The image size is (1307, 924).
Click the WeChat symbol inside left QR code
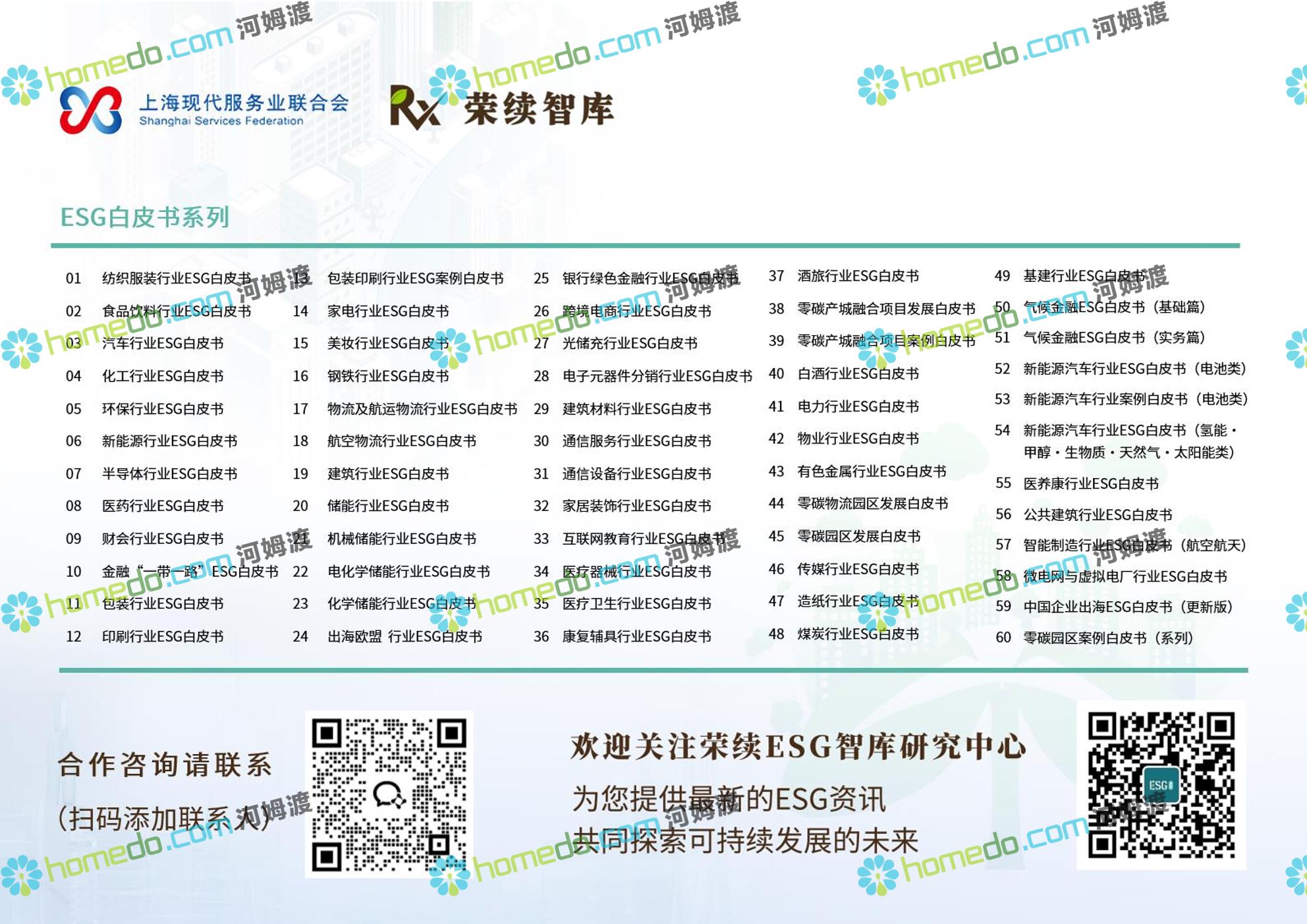[x=389, y=795]
